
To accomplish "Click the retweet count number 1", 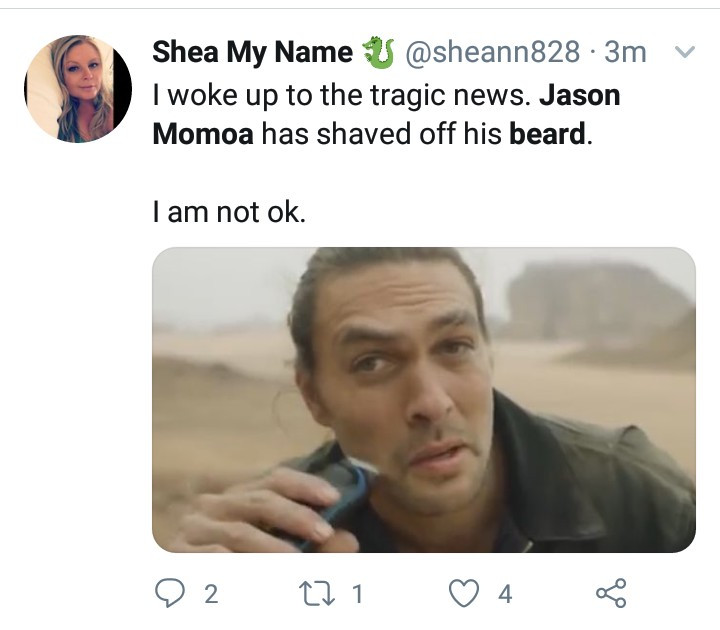I will pos(358,594).
